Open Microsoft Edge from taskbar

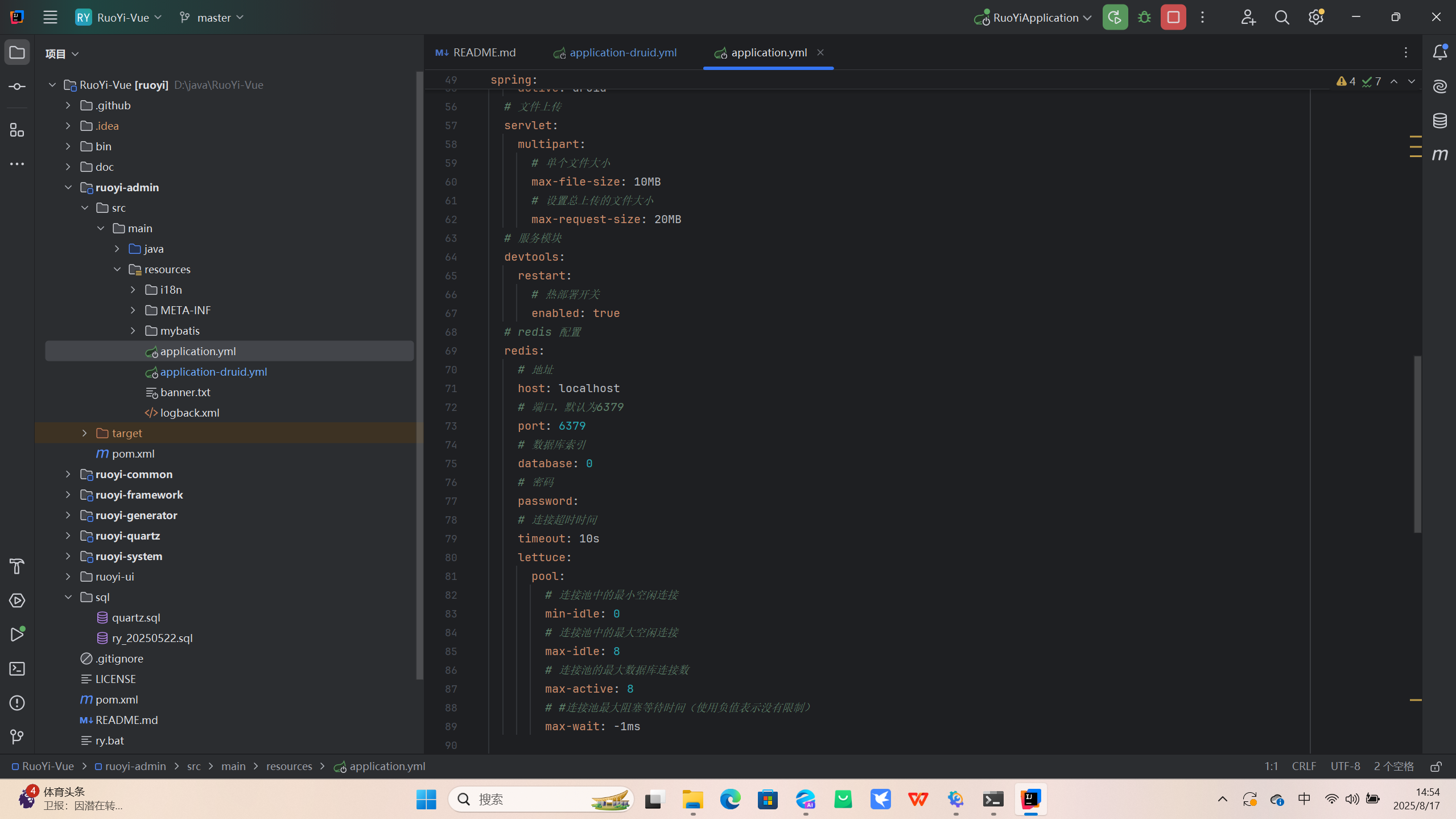point(730,799)
